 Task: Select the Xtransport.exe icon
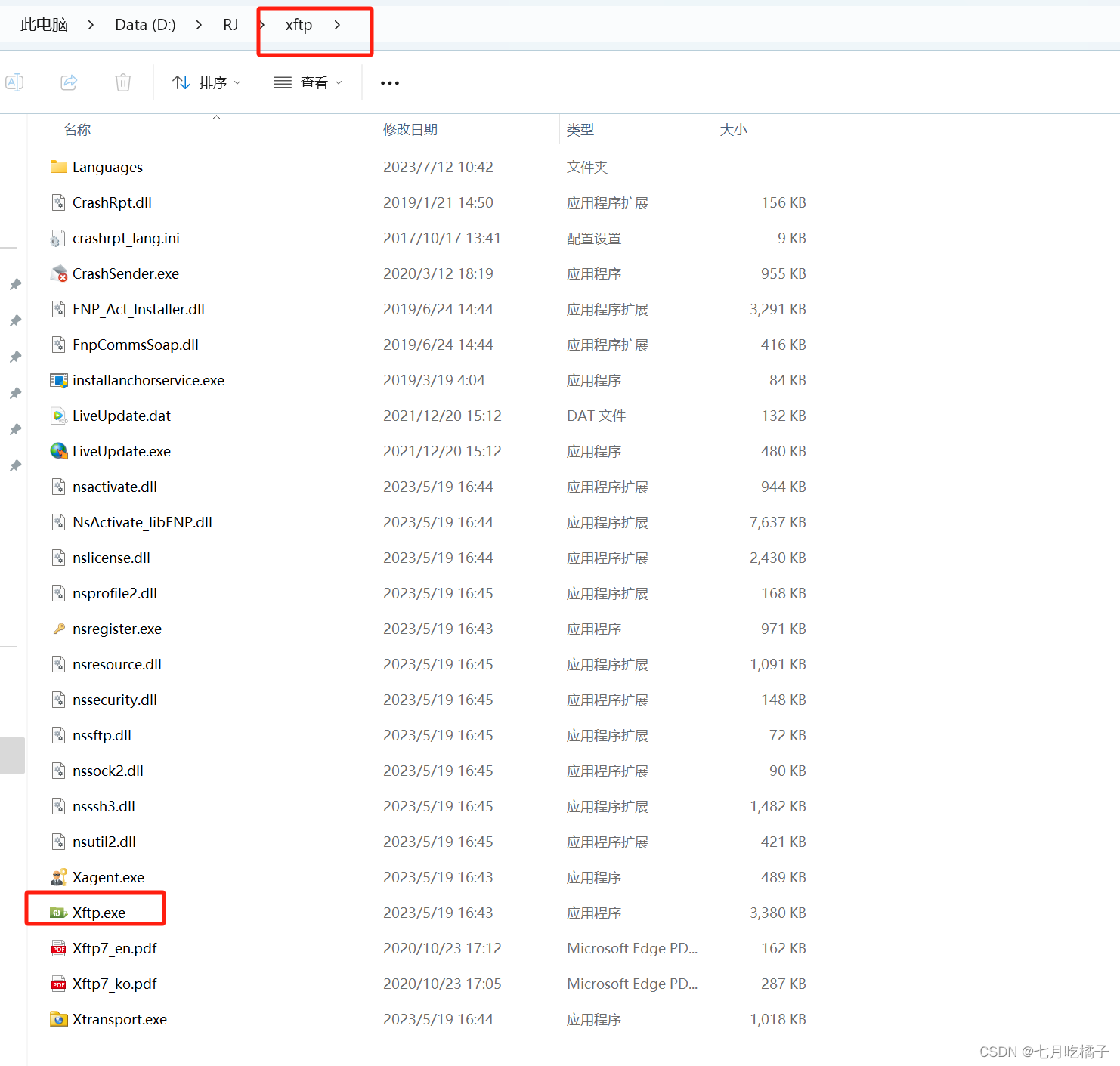tap(58, 1019)
